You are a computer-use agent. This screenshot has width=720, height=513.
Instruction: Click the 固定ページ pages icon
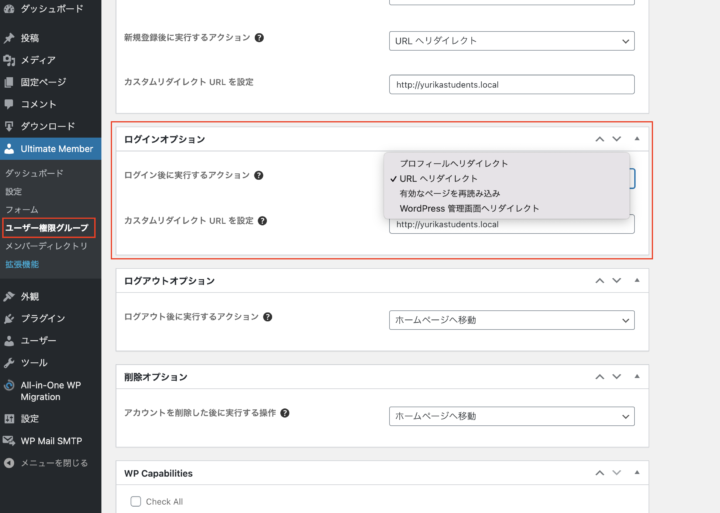pos(9,82)
